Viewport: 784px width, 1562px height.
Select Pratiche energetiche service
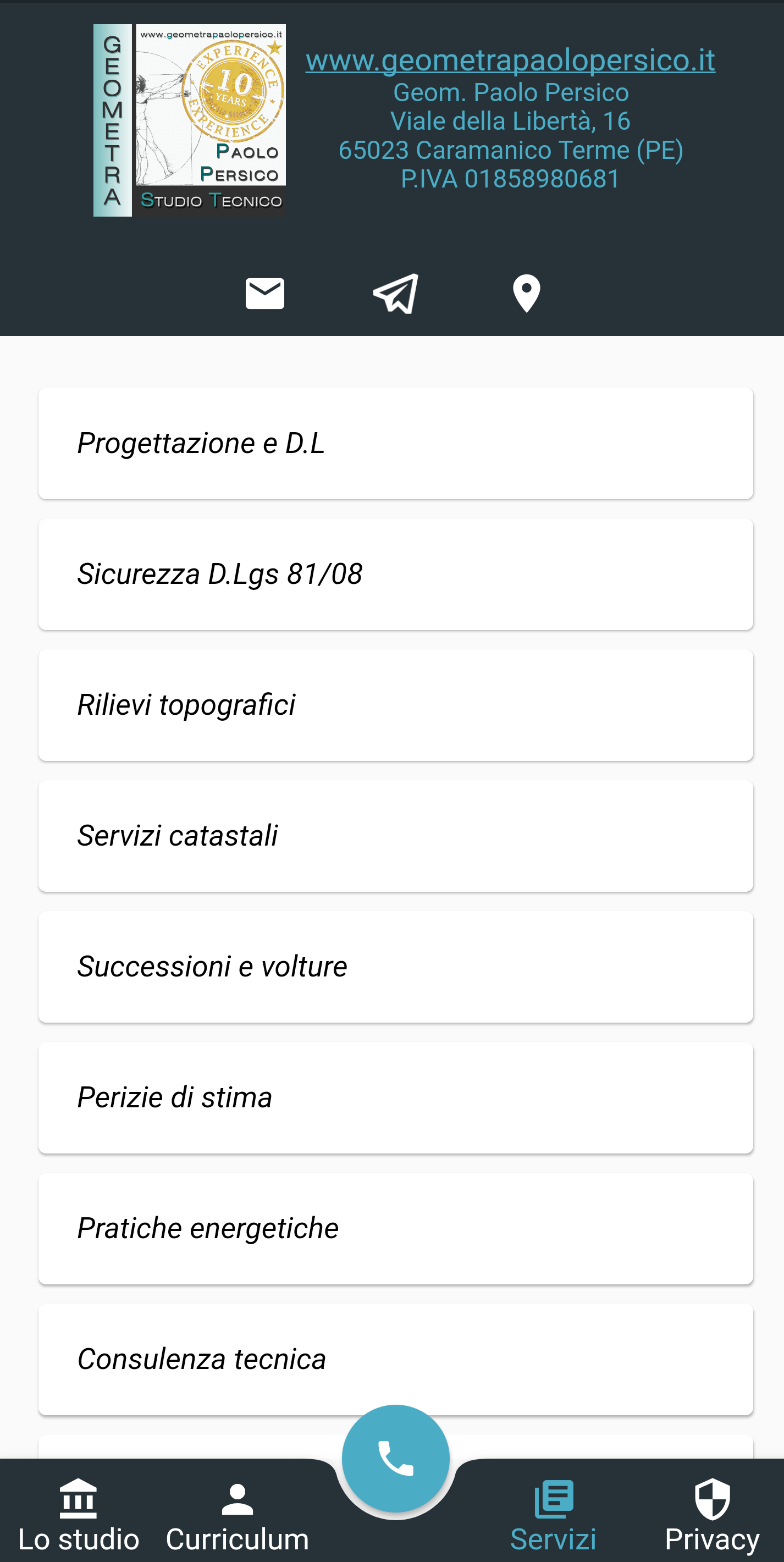[395, 1229]
